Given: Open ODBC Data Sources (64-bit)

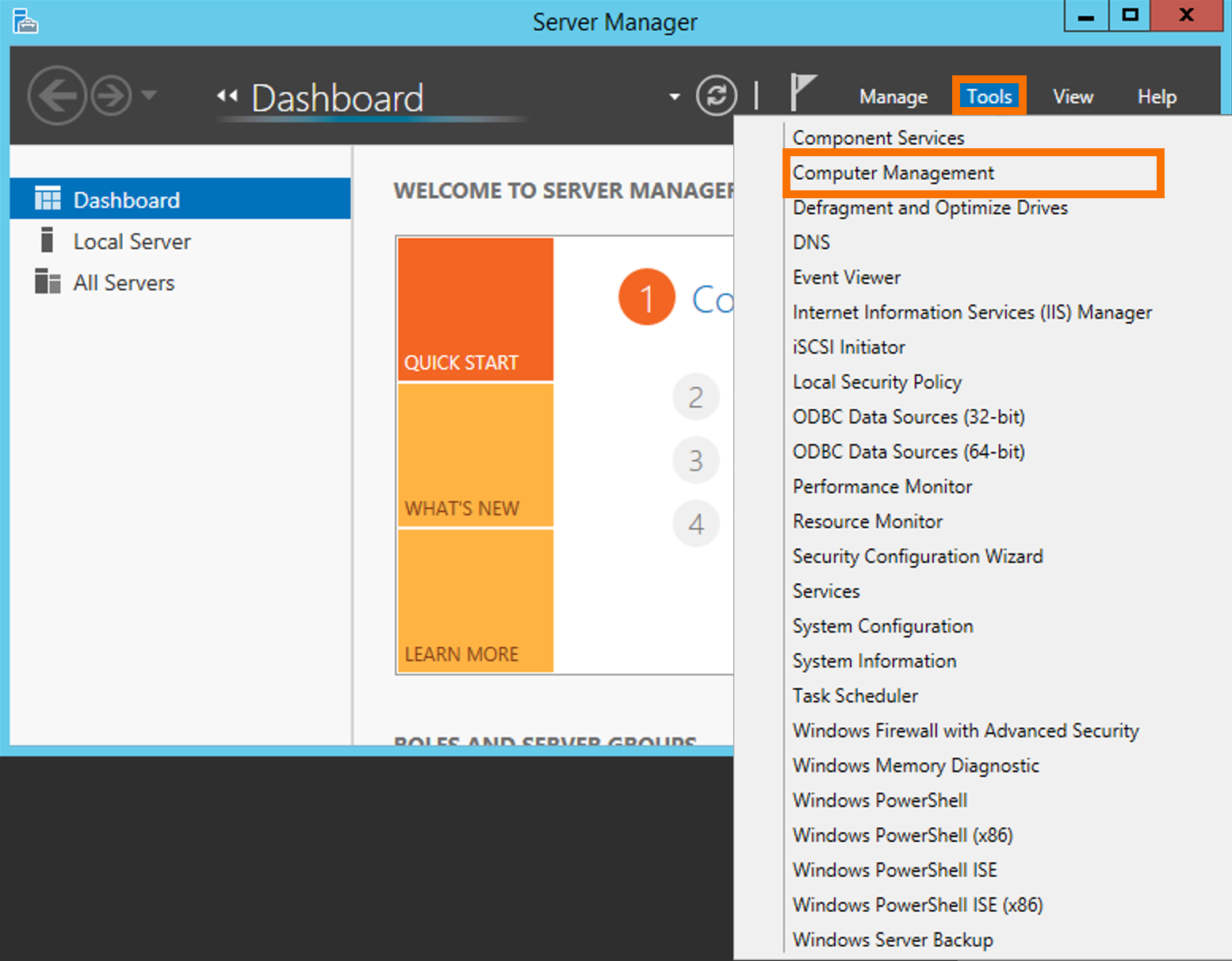Looking at the screenshot, I should click(909, 452).
